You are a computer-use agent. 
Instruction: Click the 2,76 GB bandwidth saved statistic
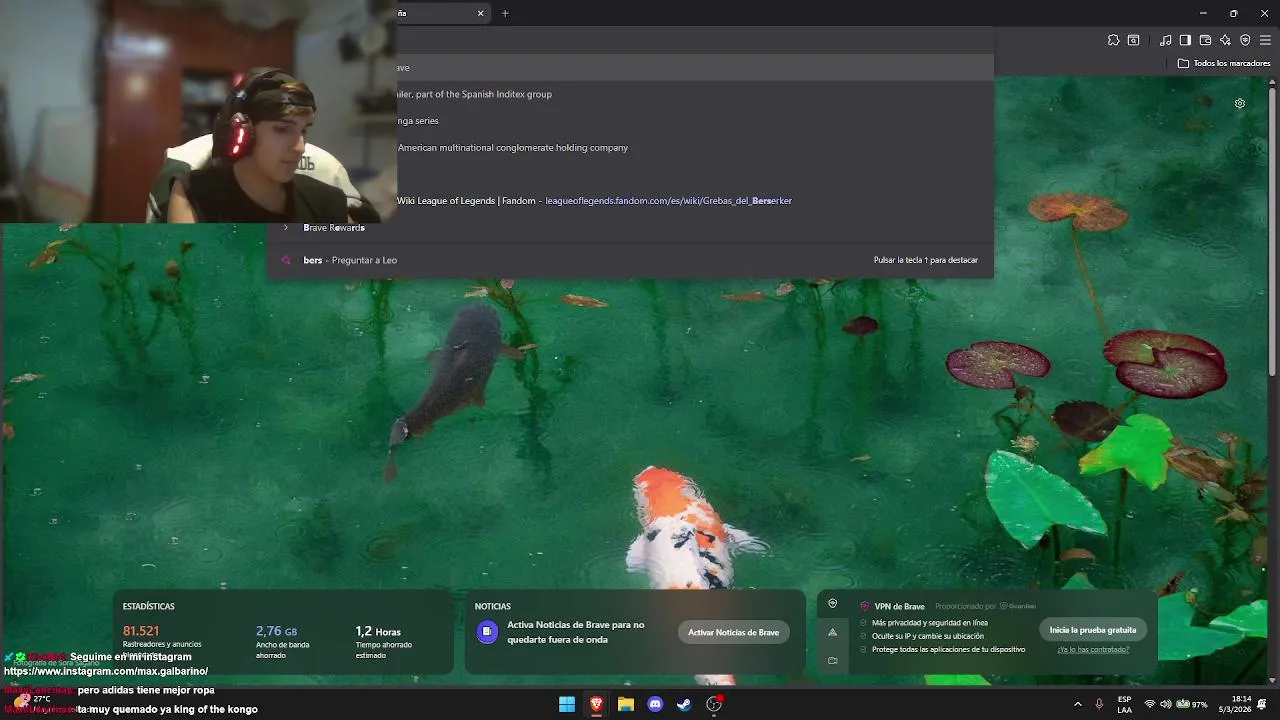(x=276, y=631)
